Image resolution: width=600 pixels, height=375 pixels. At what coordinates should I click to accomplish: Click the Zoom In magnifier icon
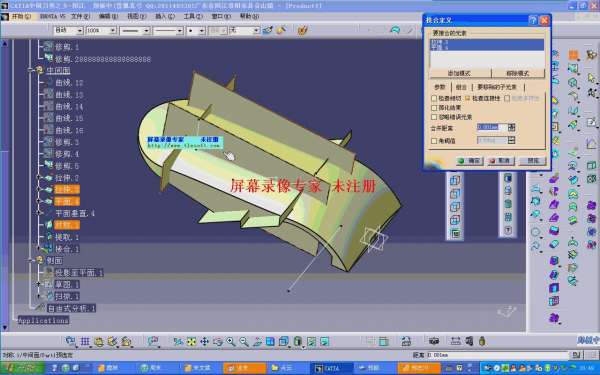click(231, 341)
